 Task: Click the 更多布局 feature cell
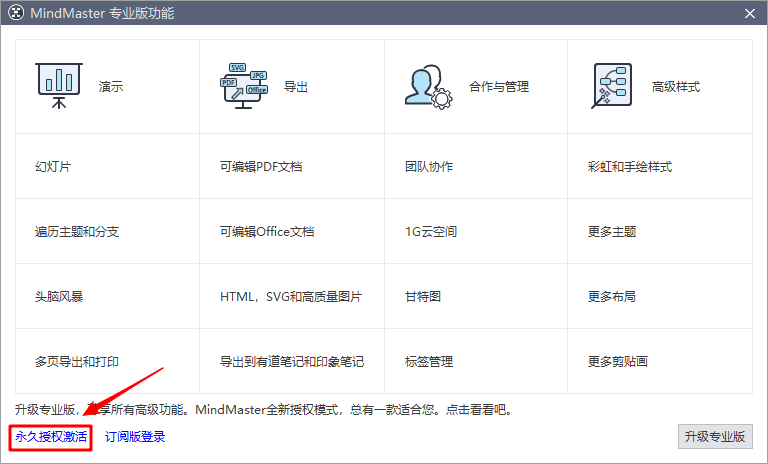click(x=660, y=296)
